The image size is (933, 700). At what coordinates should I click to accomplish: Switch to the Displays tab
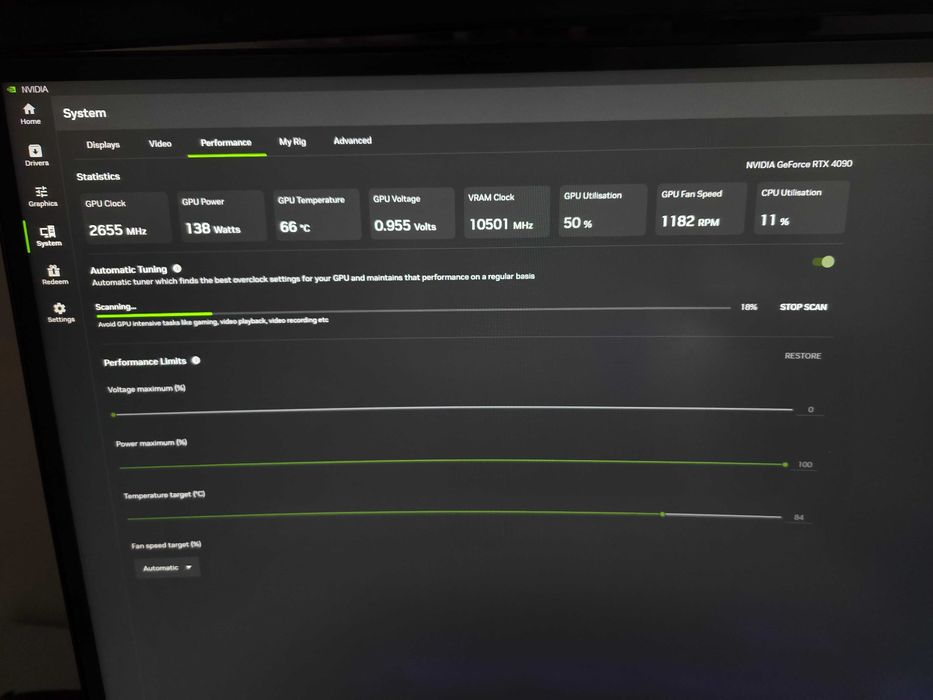pyautogui.click(x=103, y=145)
